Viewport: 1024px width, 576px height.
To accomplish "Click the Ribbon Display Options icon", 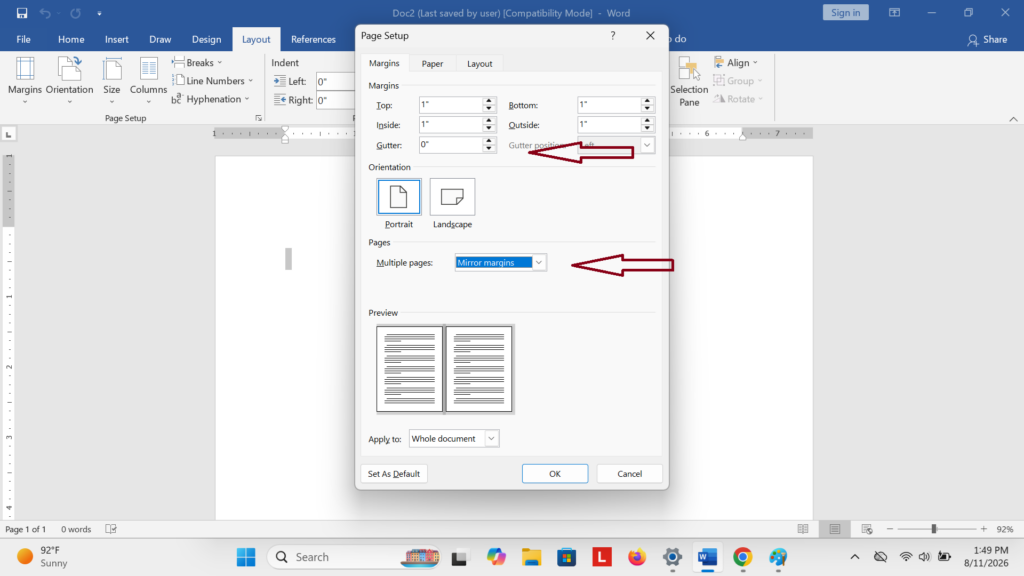I will (x=895, y=13).
